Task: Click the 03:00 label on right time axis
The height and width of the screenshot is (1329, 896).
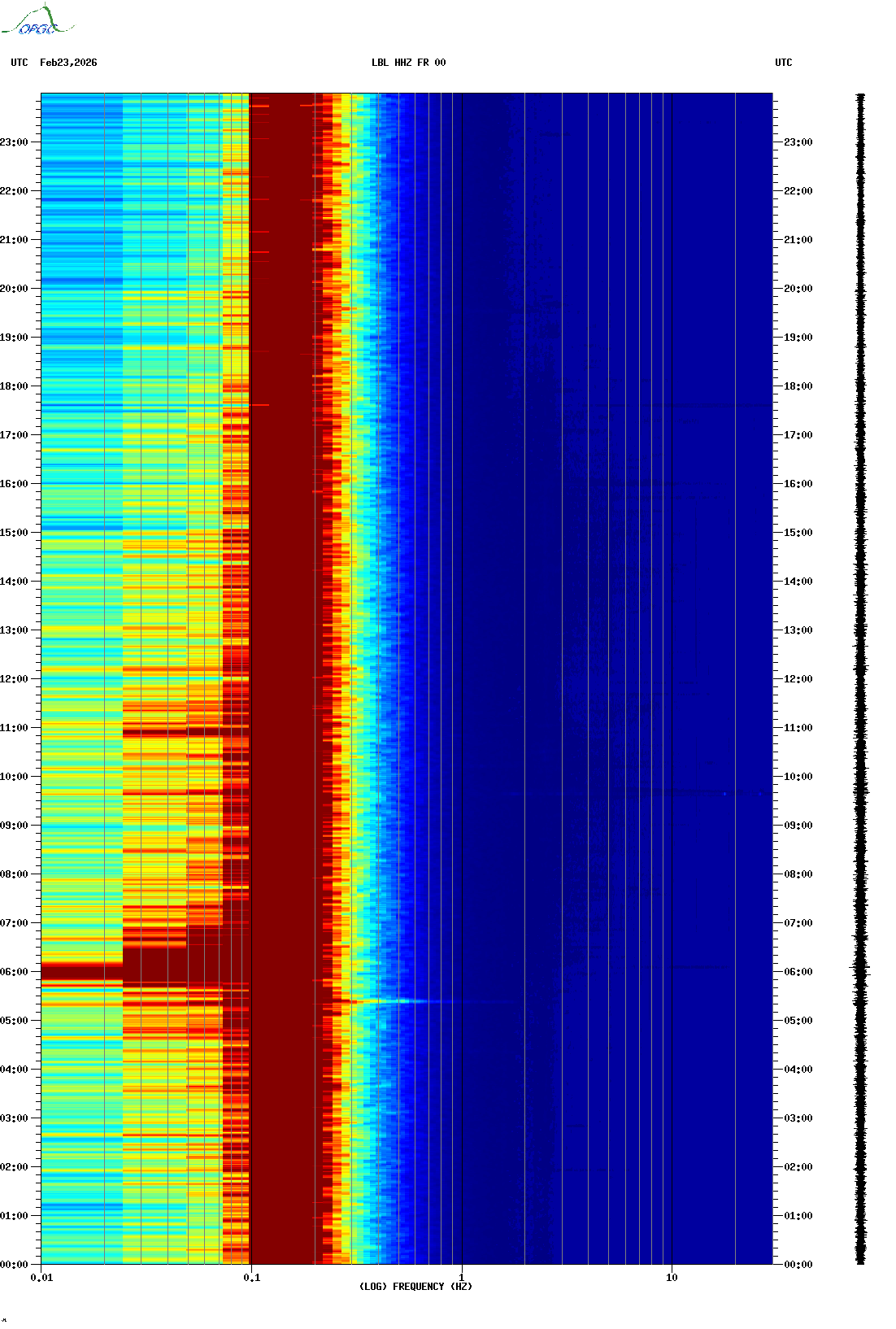Action: pos(798,1118)
